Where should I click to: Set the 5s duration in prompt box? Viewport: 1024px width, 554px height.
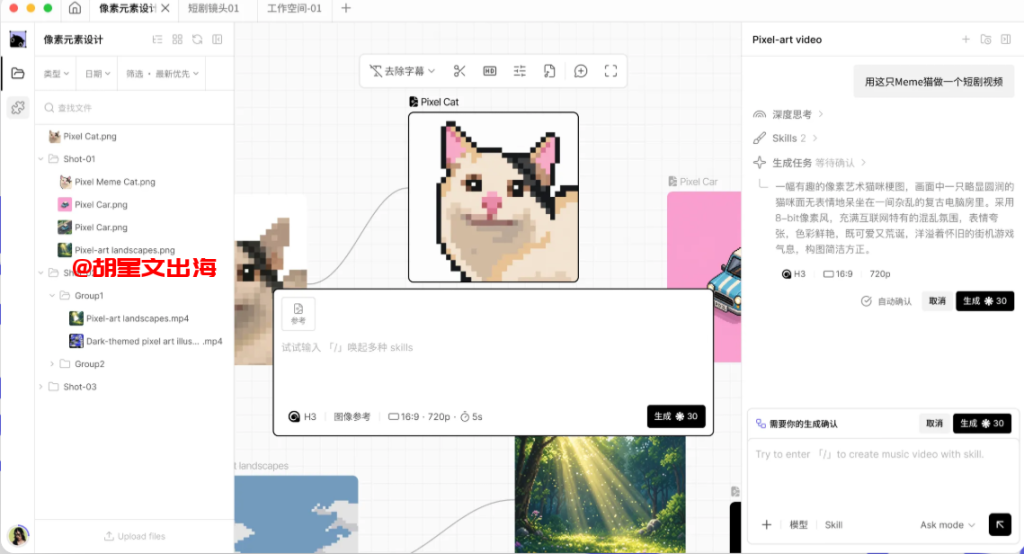472,417
